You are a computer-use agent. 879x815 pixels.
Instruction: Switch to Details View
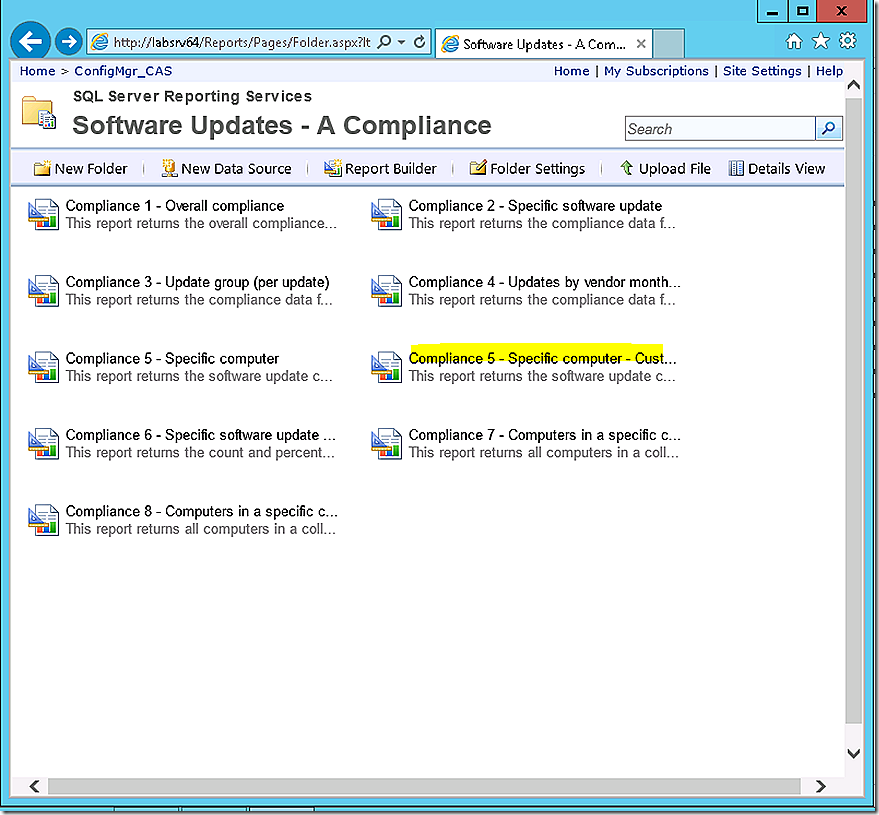coord(777,169)
